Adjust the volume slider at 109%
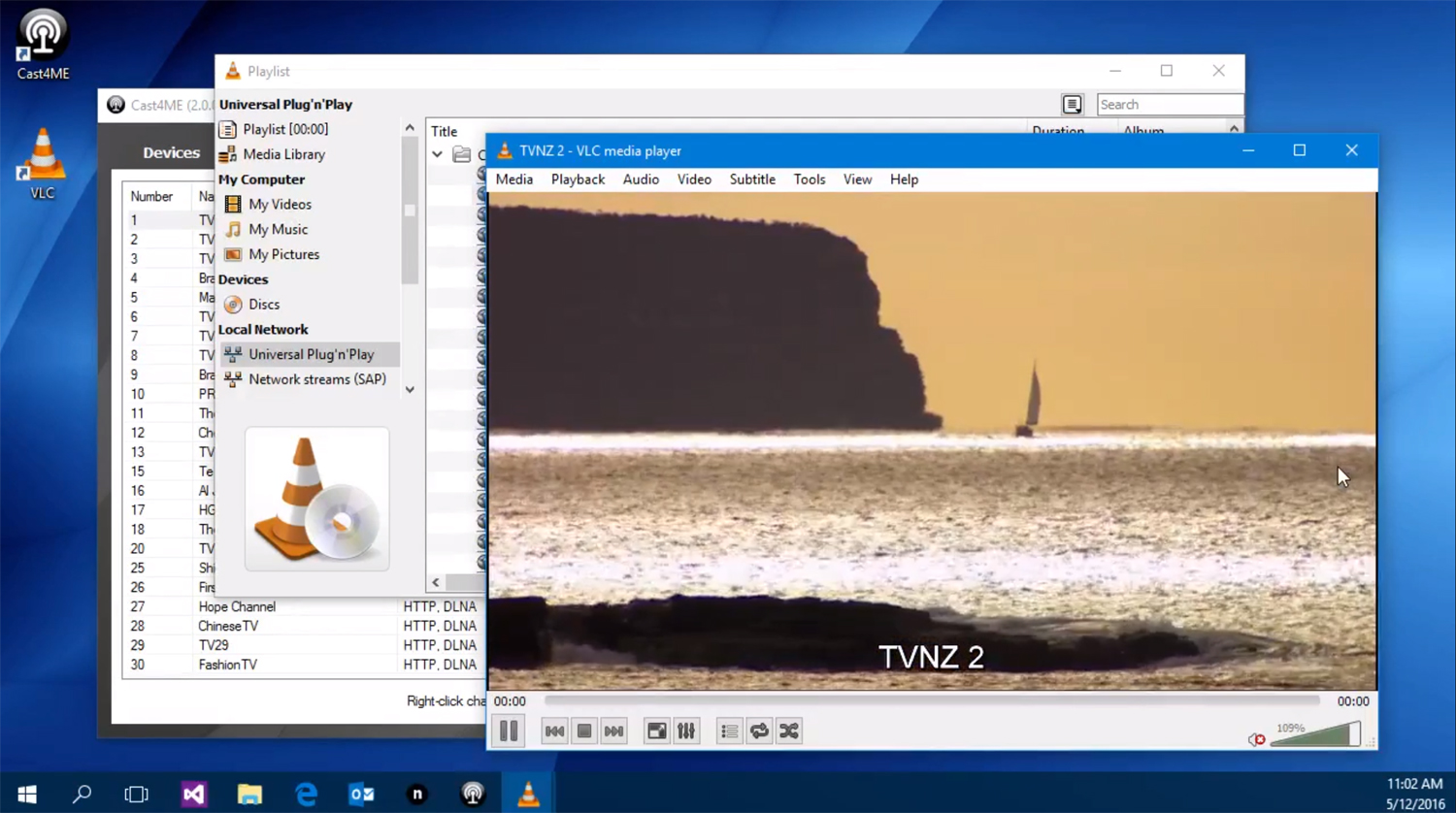Image resolution: width=1456 pixels, height=813 pixels. point(1315,734)
